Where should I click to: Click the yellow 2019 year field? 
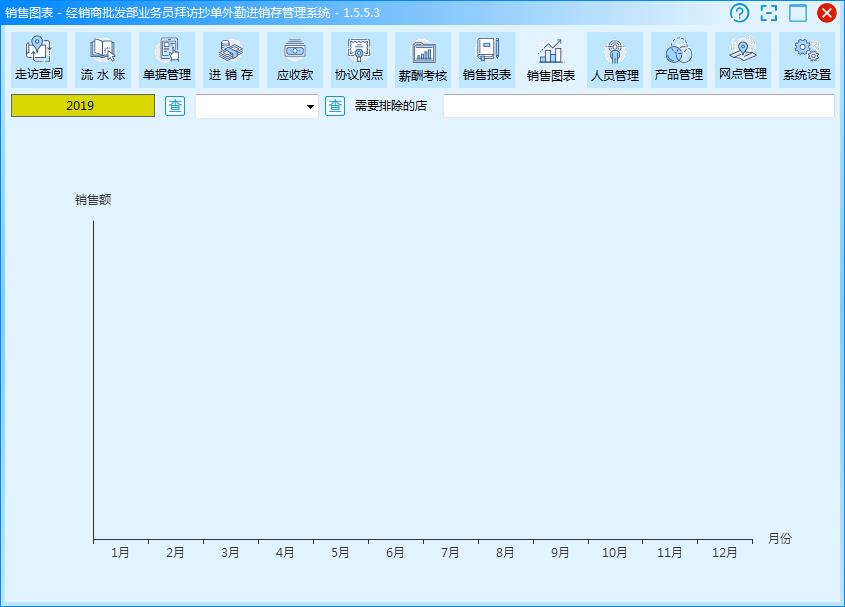[x=83, y=106]
